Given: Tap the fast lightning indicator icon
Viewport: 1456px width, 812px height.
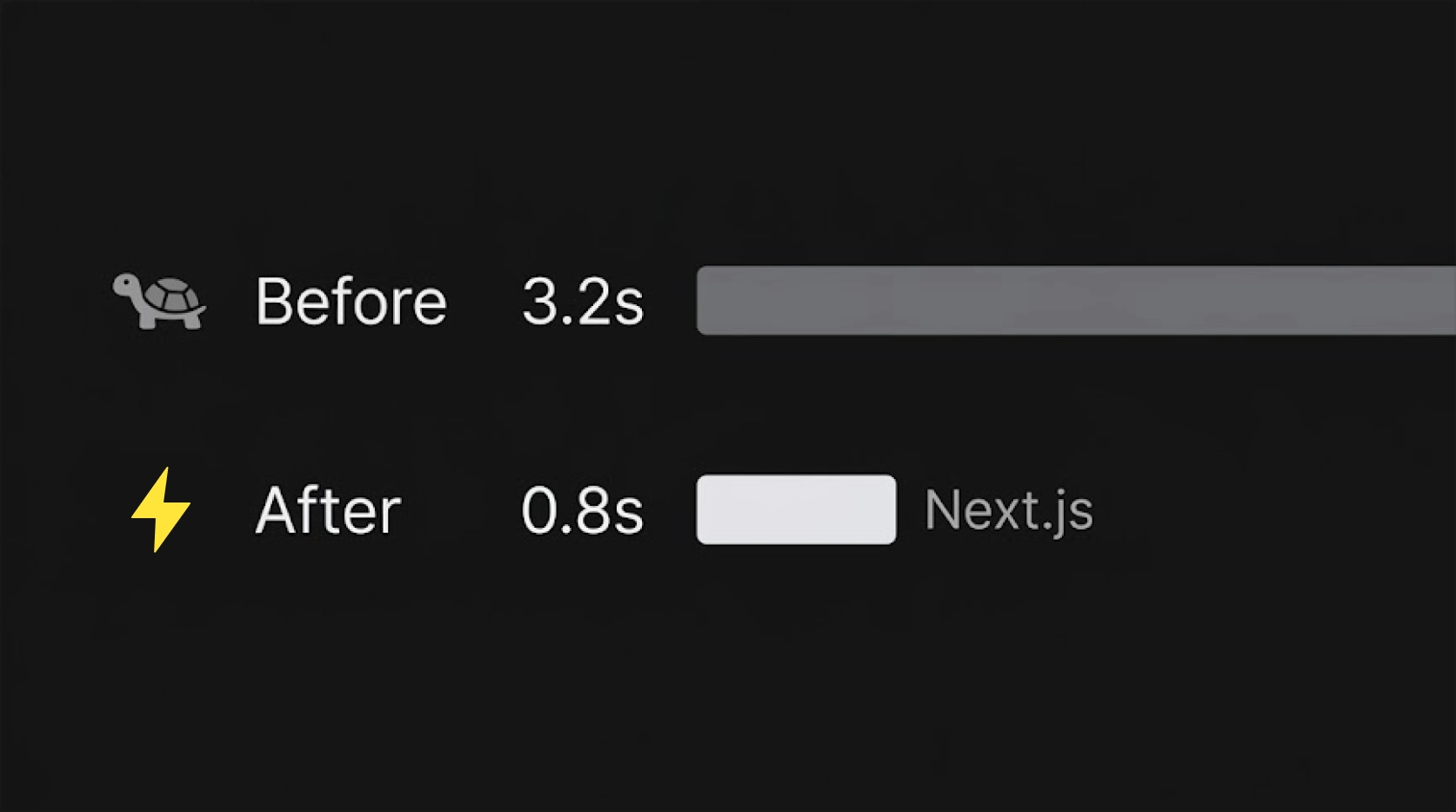Looking at the screenshot, I should pyautogui.click(x=161, y=509).
